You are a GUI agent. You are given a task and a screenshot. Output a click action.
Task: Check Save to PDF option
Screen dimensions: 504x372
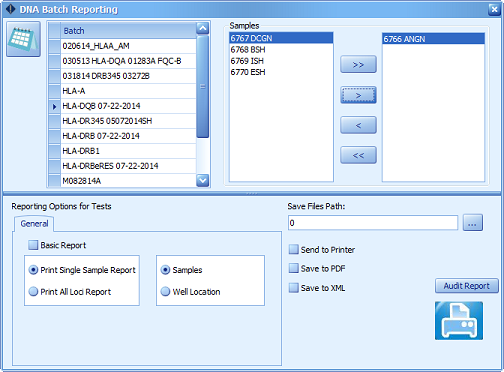(x=294, y=268)
